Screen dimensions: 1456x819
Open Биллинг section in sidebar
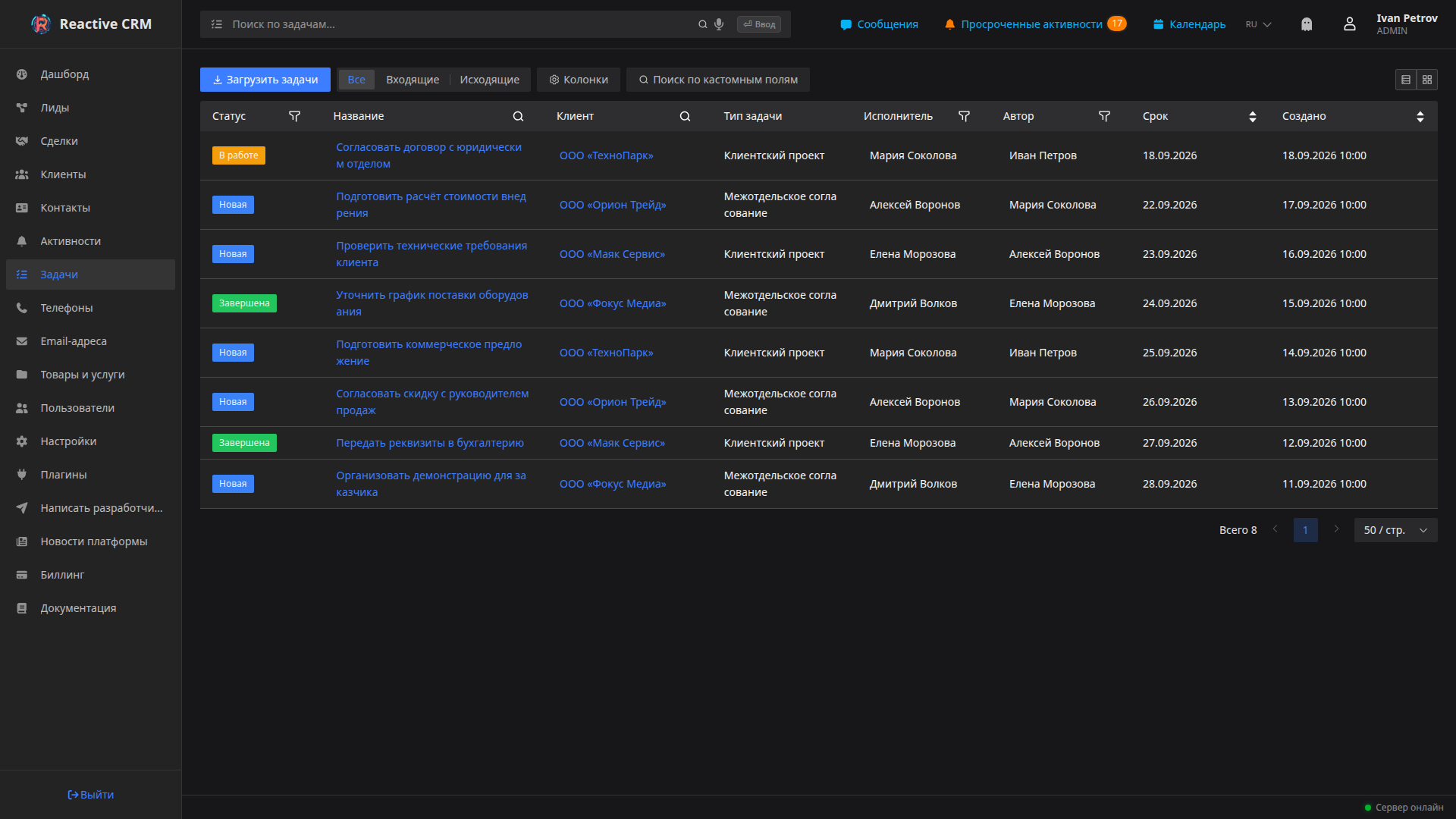[90, 575]
